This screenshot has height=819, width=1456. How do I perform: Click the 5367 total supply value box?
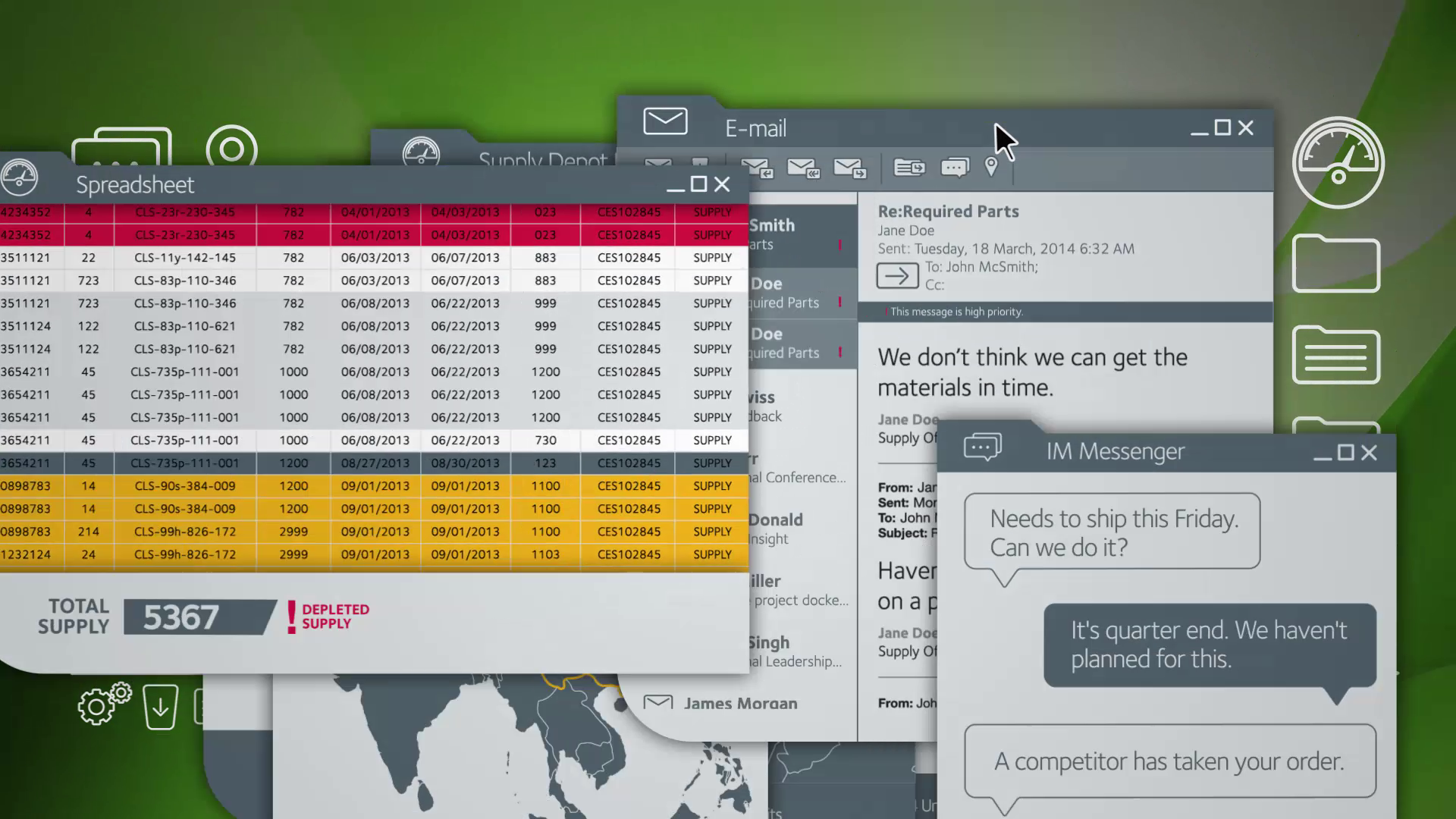click(199, 617)
